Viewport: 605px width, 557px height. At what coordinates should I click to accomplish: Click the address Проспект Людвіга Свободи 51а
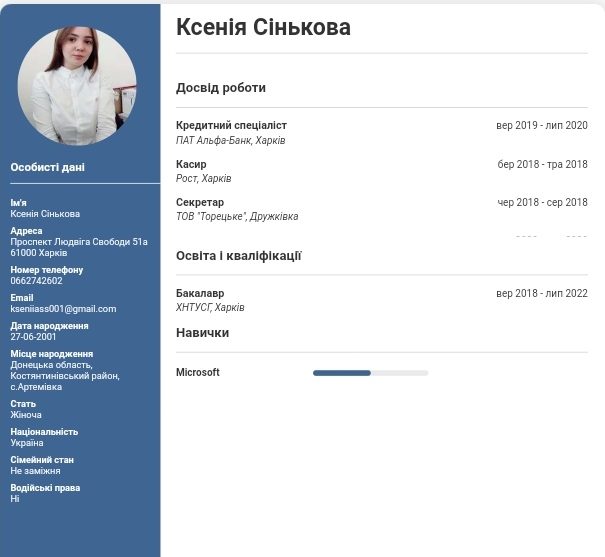coord(79,242)
